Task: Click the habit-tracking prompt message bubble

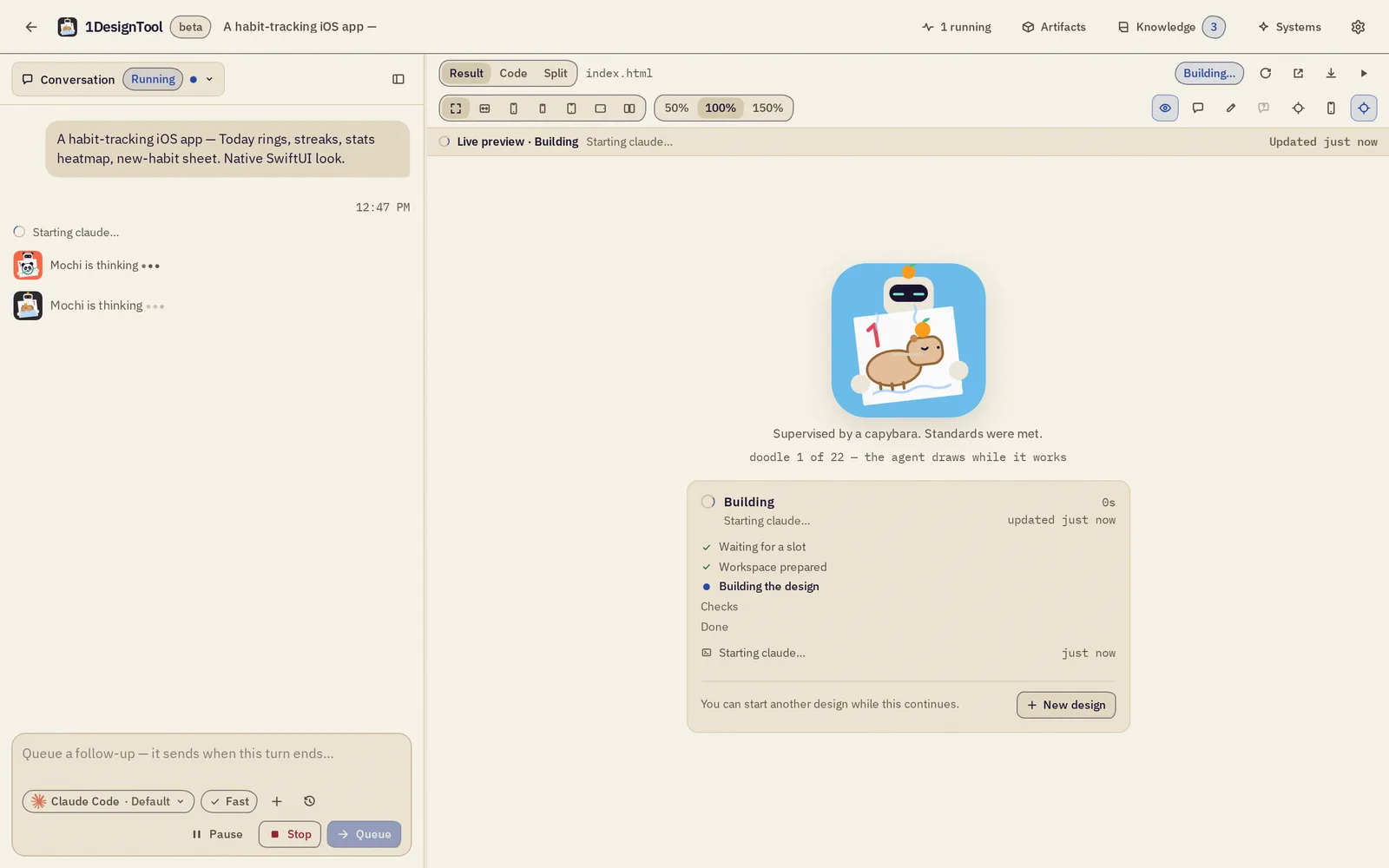Action: 227,149
